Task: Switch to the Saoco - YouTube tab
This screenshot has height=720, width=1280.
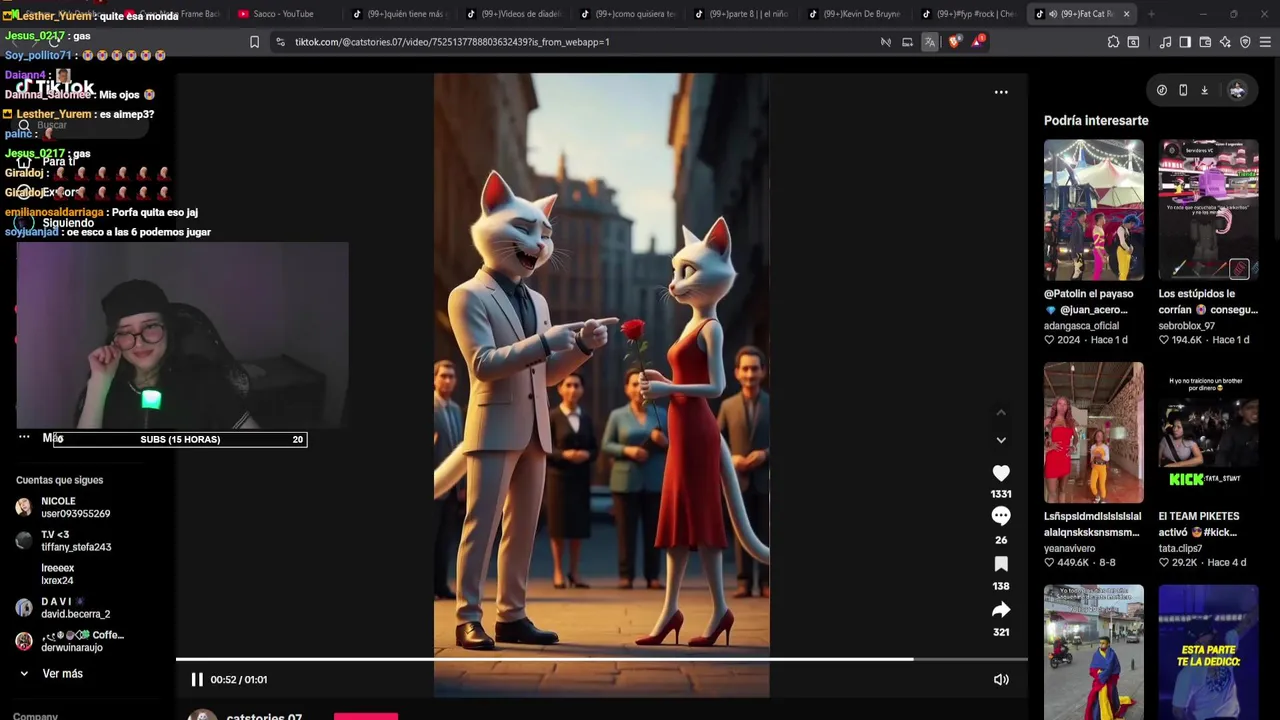Action: click(283, 14)
